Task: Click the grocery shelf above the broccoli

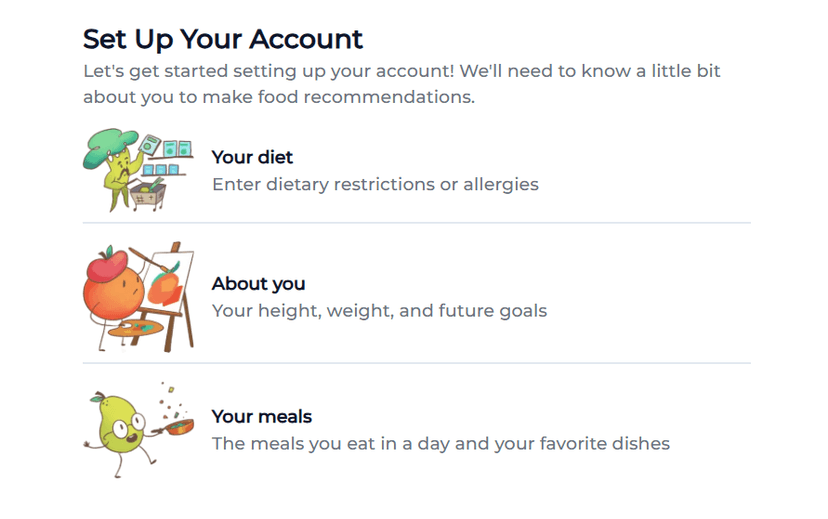Action: coord(167,149)
